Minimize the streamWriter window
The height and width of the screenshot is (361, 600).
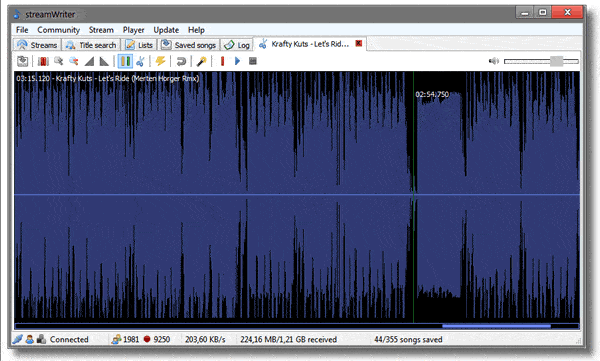point(525,13)
